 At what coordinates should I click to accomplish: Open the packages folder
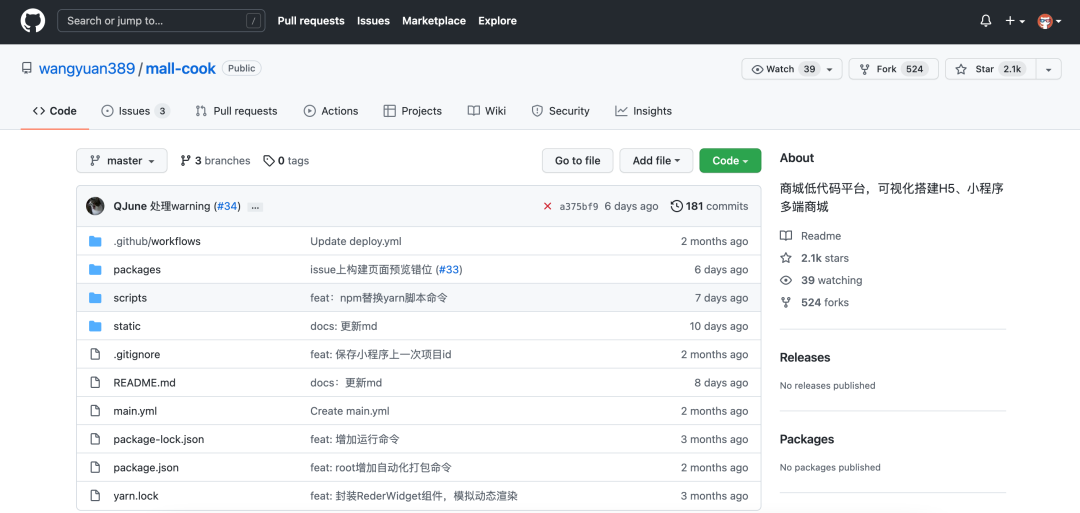click(x=137, y=269)
